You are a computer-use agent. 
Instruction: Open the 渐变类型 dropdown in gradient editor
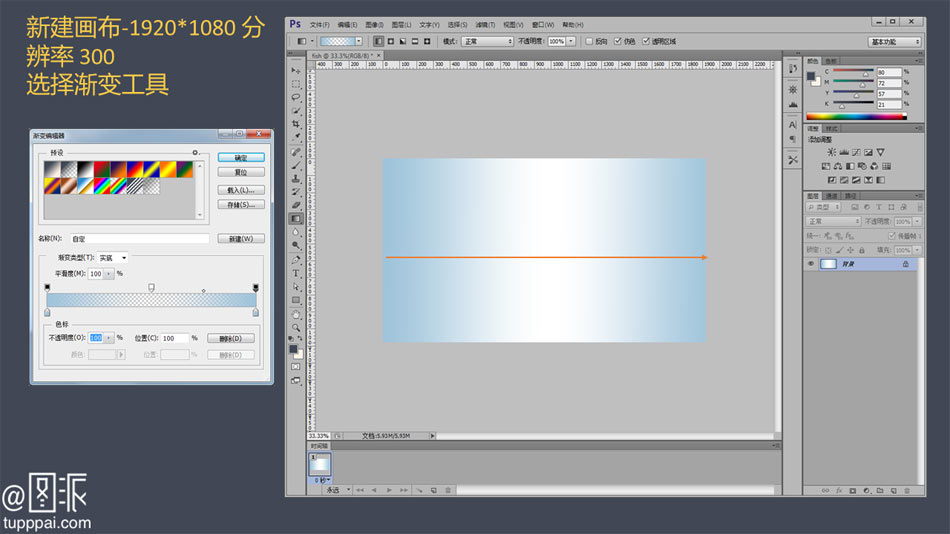coord(112,258)
